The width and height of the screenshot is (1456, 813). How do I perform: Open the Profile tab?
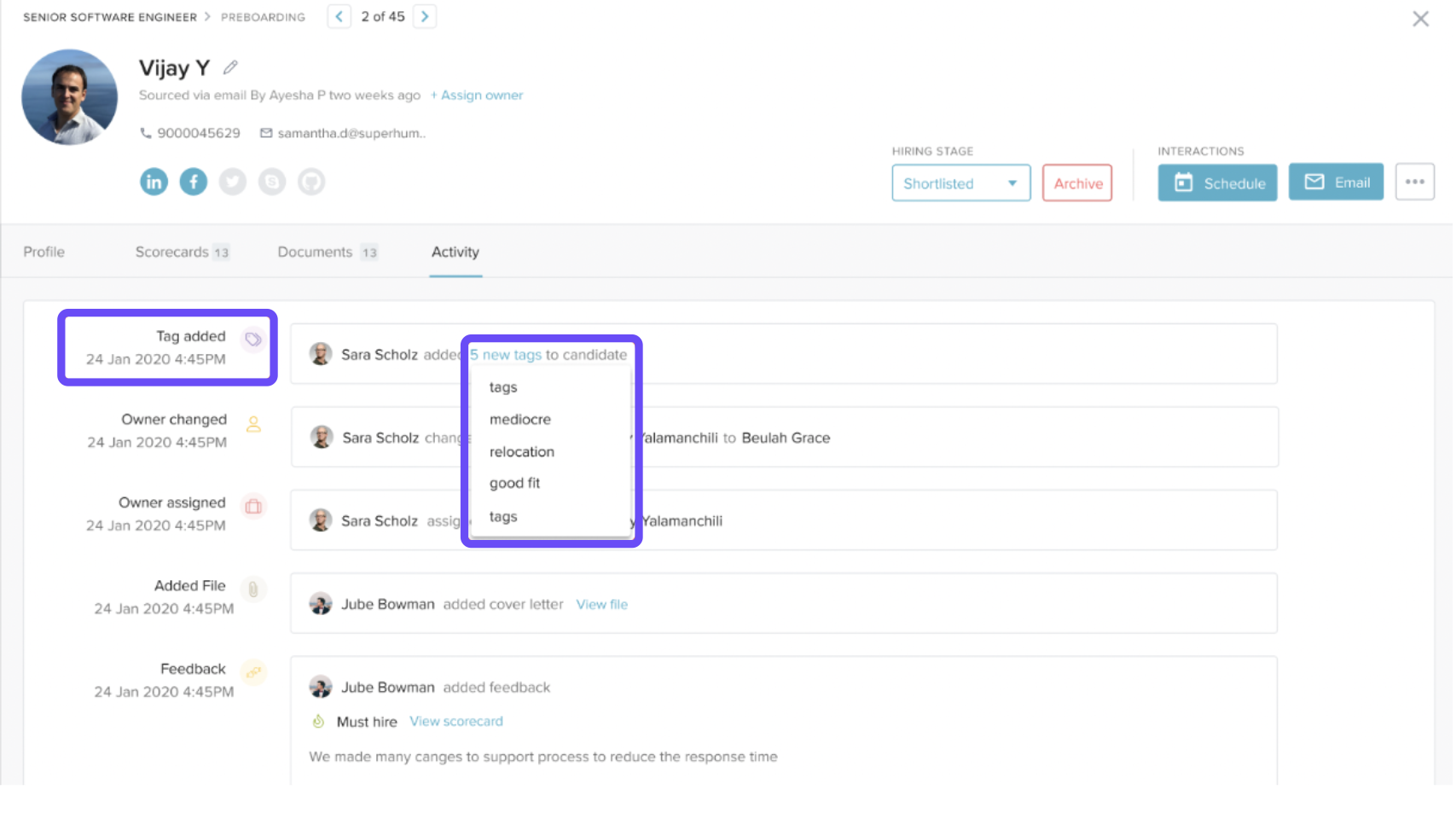click(44, 252)
